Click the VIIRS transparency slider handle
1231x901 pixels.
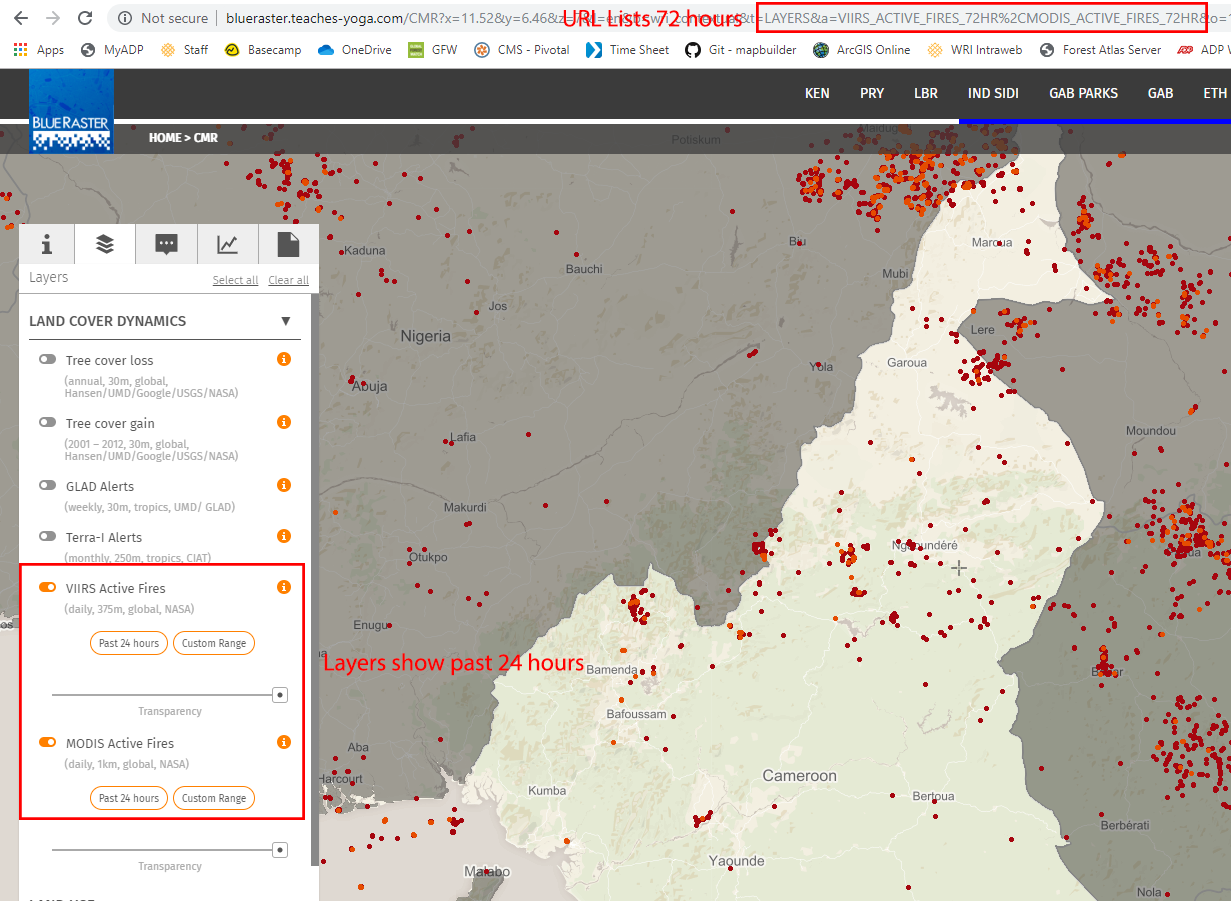280,694
